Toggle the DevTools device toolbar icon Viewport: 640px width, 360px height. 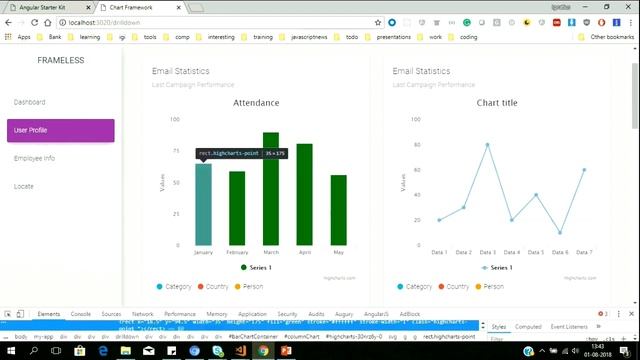click(20, 314)
